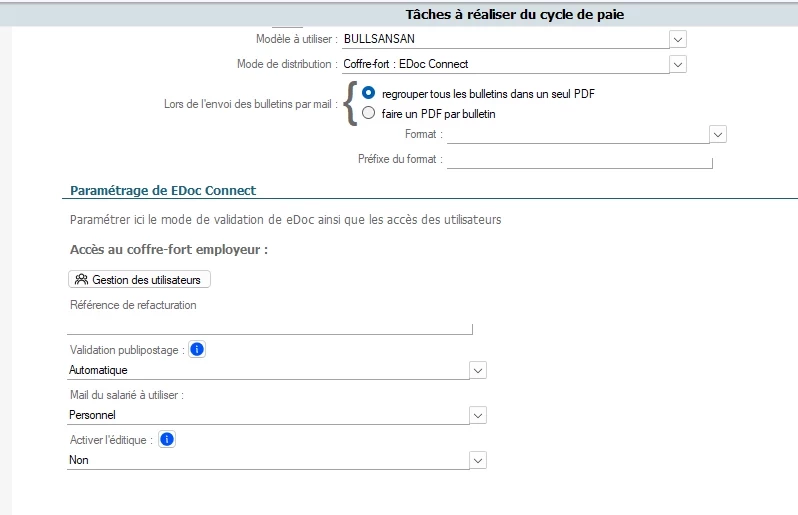
Task: Click into the Préfixe du format field
Action: (x=579, y=159)
